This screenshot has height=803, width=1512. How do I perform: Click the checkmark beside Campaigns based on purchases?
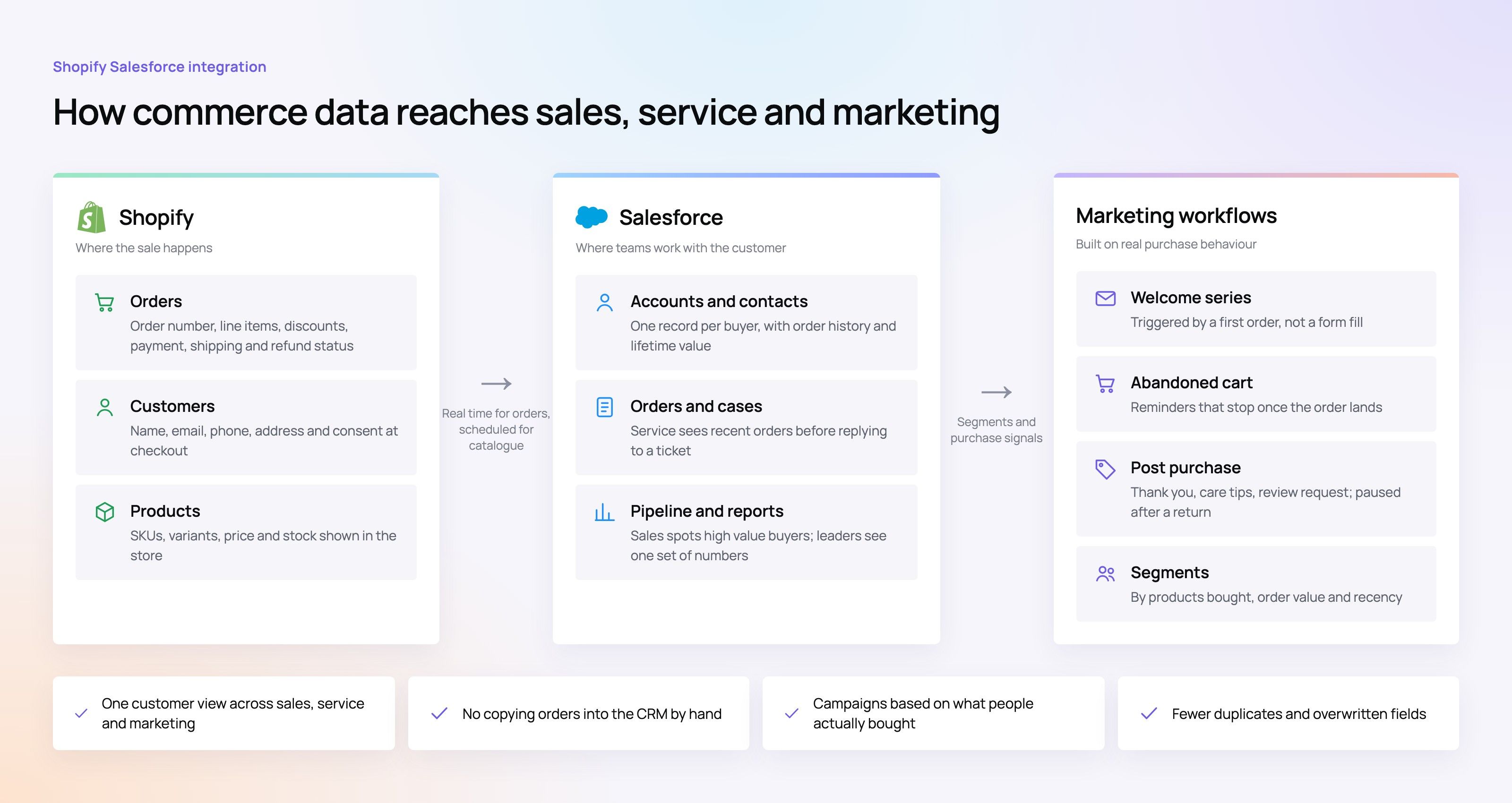coord(792,713)
